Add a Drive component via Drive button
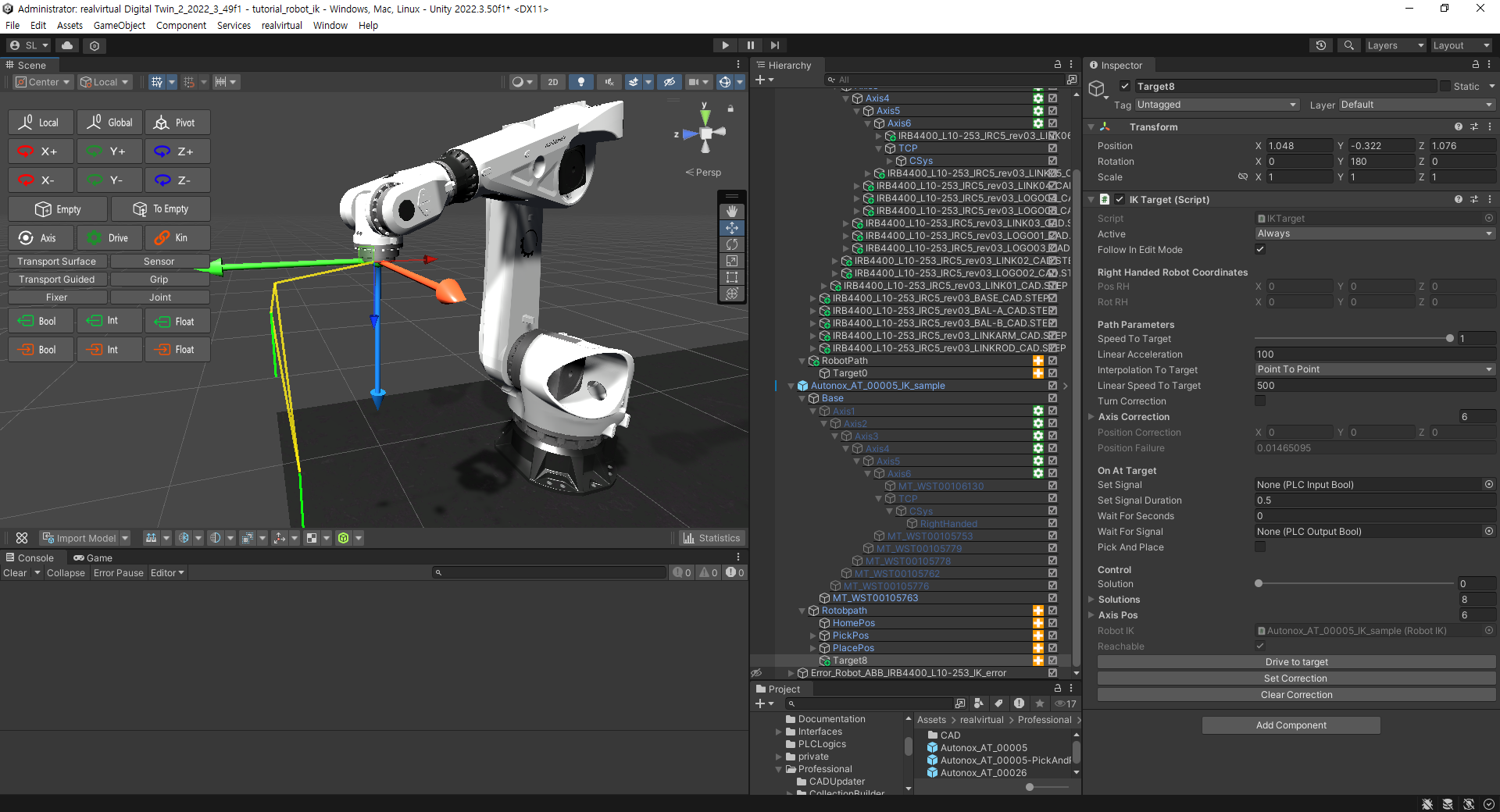 click(x=109, y=238)
